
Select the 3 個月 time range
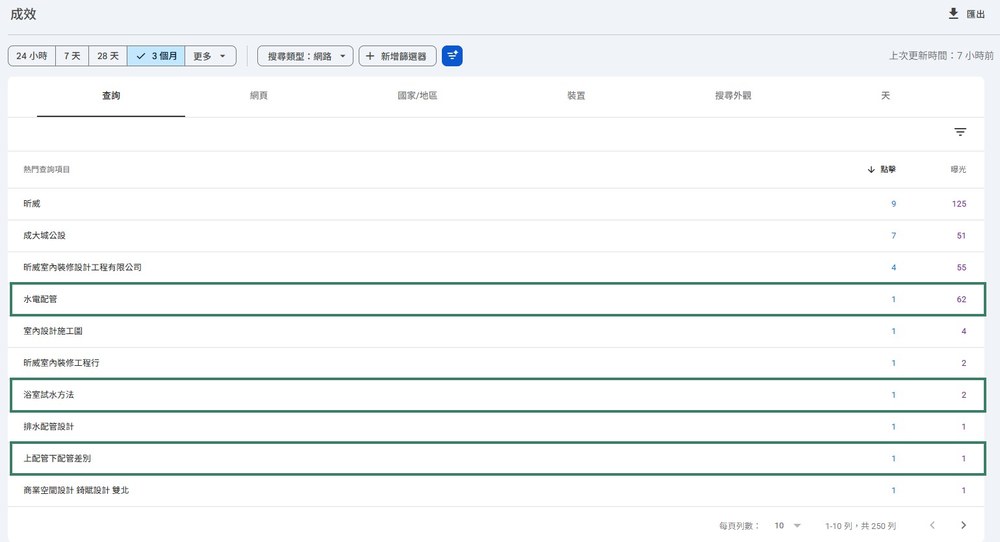(x=156, y=56)
